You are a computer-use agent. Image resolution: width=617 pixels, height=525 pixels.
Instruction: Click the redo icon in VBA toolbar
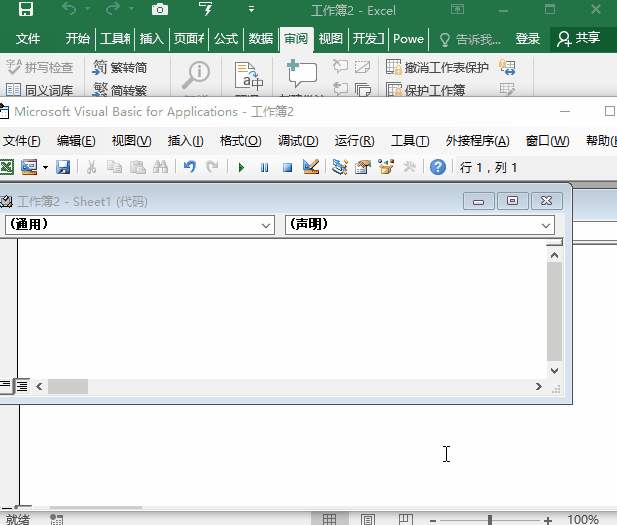(212, 167)
